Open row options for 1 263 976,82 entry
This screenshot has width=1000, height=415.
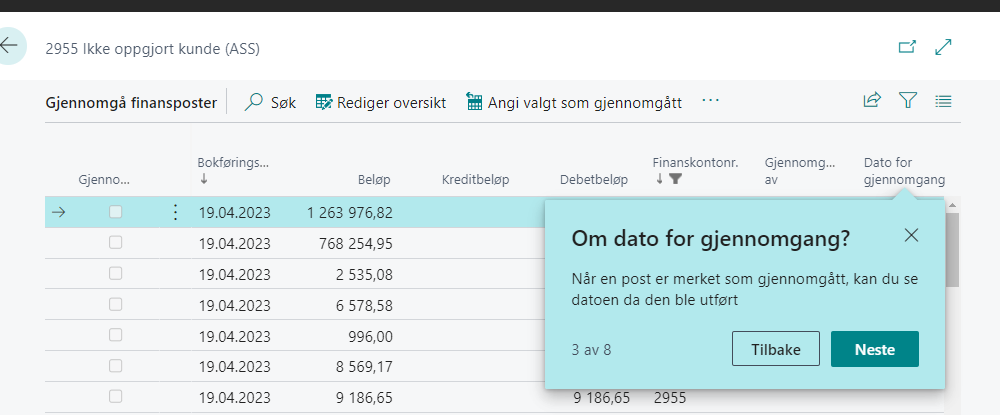coord(176,212)
